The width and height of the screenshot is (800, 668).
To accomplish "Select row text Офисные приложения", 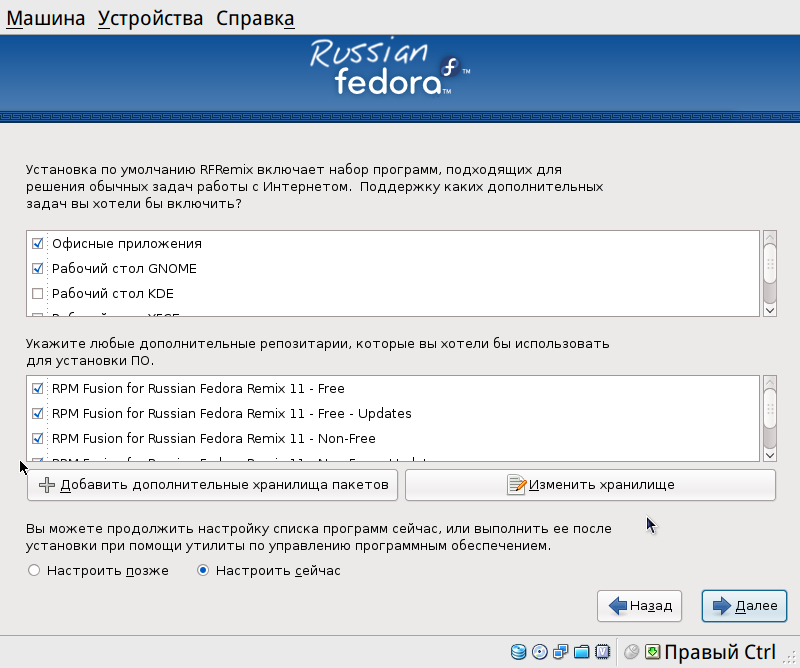I will point(127,244).
